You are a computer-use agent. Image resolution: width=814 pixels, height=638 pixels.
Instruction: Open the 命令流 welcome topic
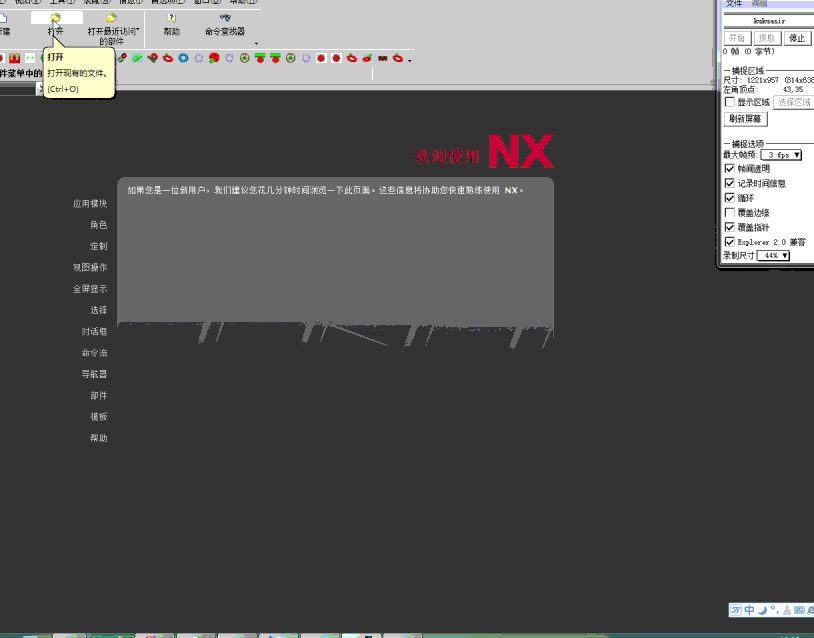coord(94,352)
